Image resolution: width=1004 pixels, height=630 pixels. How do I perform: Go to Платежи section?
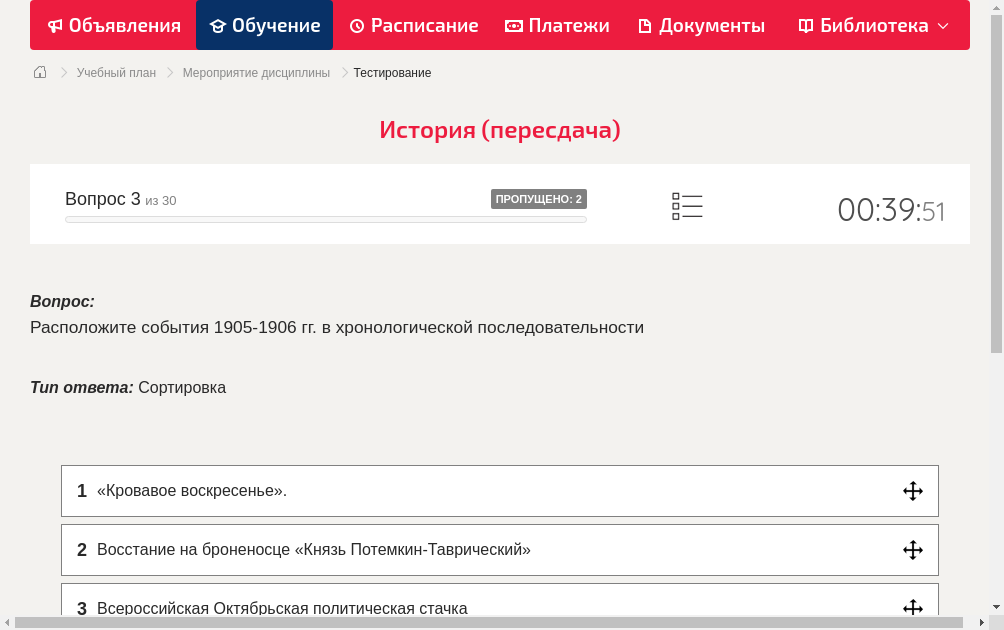557,26
